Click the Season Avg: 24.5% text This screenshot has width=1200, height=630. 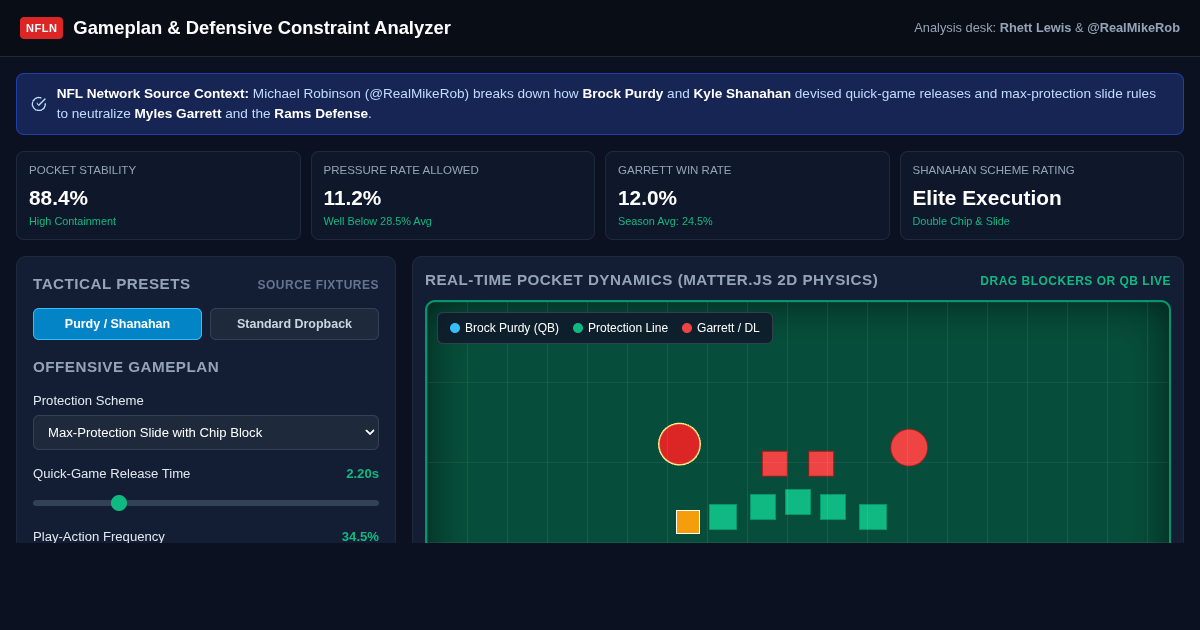coord(665,221)
